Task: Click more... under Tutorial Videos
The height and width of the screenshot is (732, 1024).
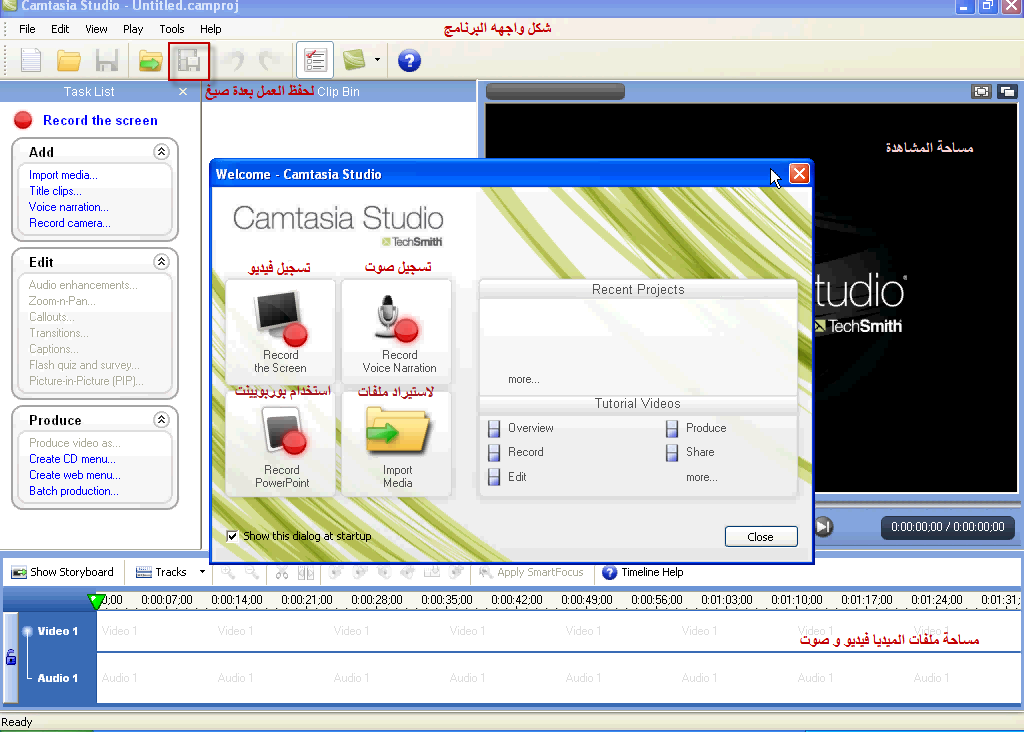Action: [x=701, y=477]
